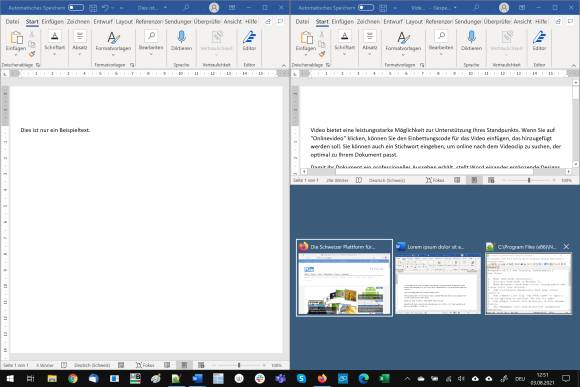Open the Layout tab in left window
The image size is (580, 387).
pos(124,22)
